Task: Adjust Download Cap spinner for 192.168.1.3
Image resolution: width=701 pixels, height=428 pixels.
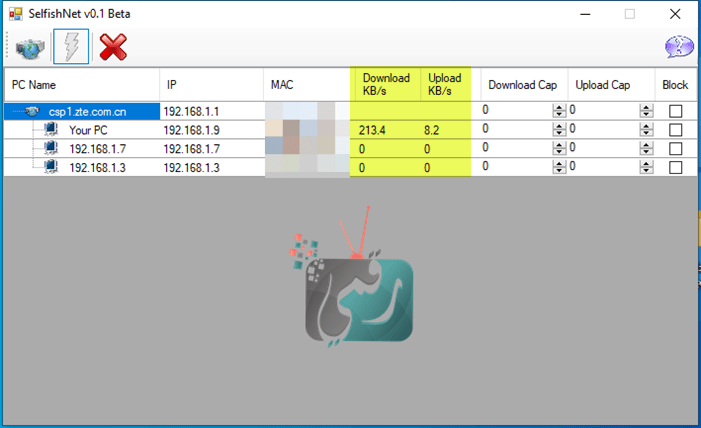Action: (x=559, y=167)
